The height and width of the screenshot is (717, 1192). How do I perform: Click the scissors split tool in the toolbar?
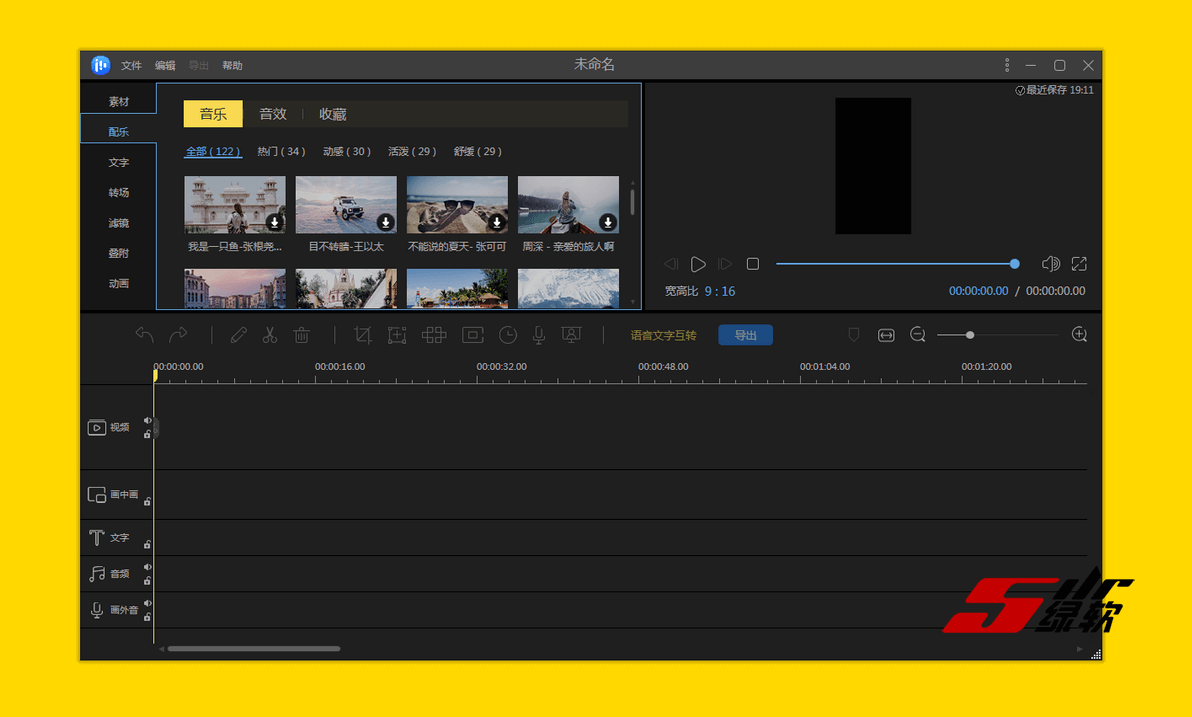click(x=269, y=335)
